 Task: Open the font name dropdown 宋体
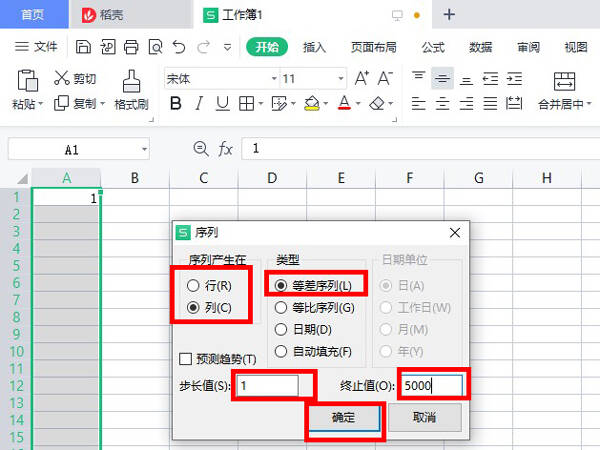tap(274, 78)
